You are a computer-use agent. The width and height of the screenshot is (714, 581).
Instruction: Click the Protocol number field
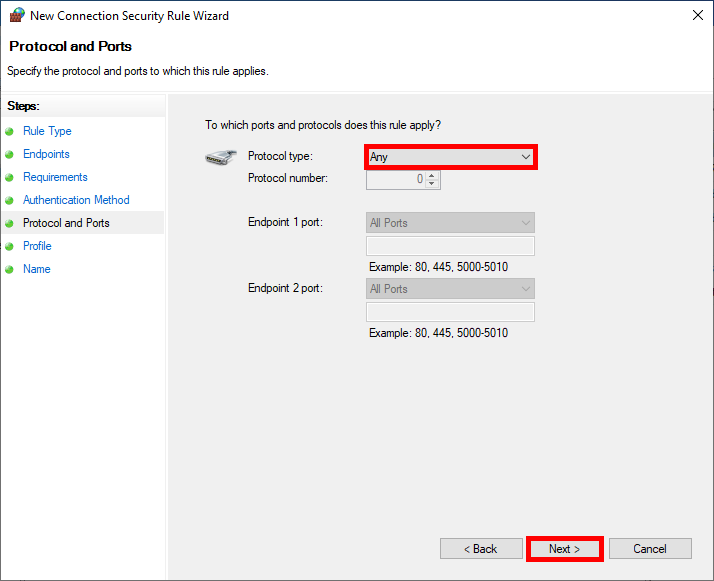[397, 179]
